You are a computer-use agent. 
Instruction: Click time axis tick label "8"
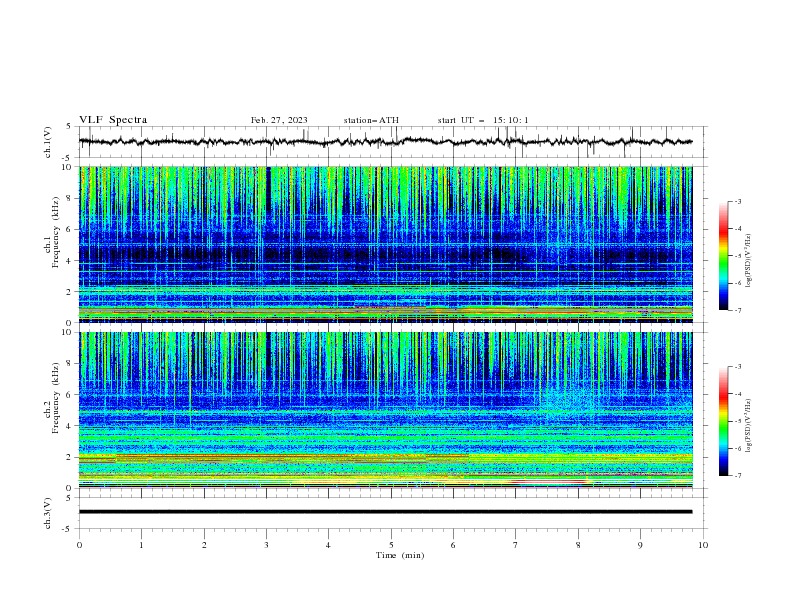click(578, 545)
